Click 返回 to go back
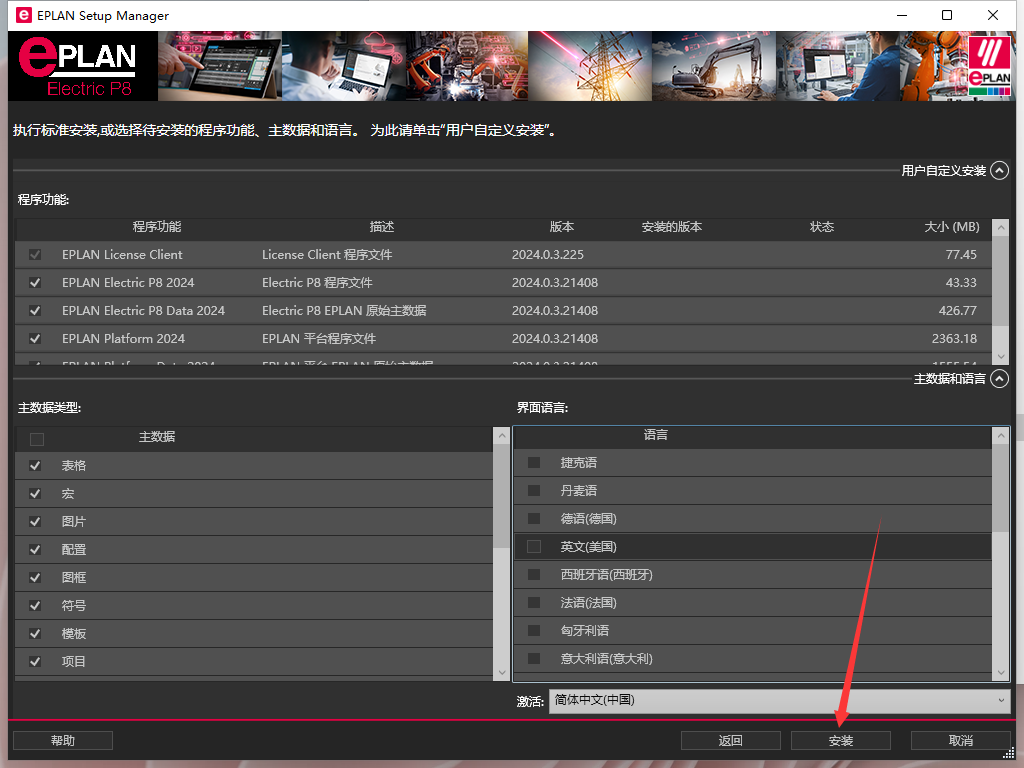This screenshot has height=768, width=1024. click(x=730, y=740)
